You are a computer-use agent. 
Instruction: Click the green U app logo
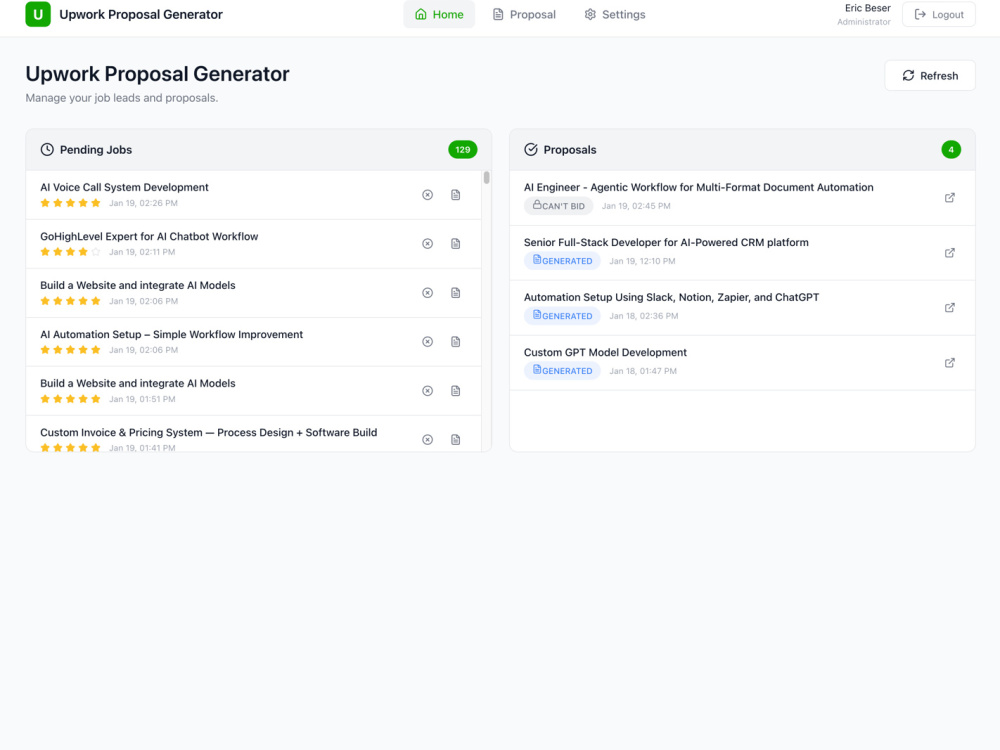coord(38,14)
